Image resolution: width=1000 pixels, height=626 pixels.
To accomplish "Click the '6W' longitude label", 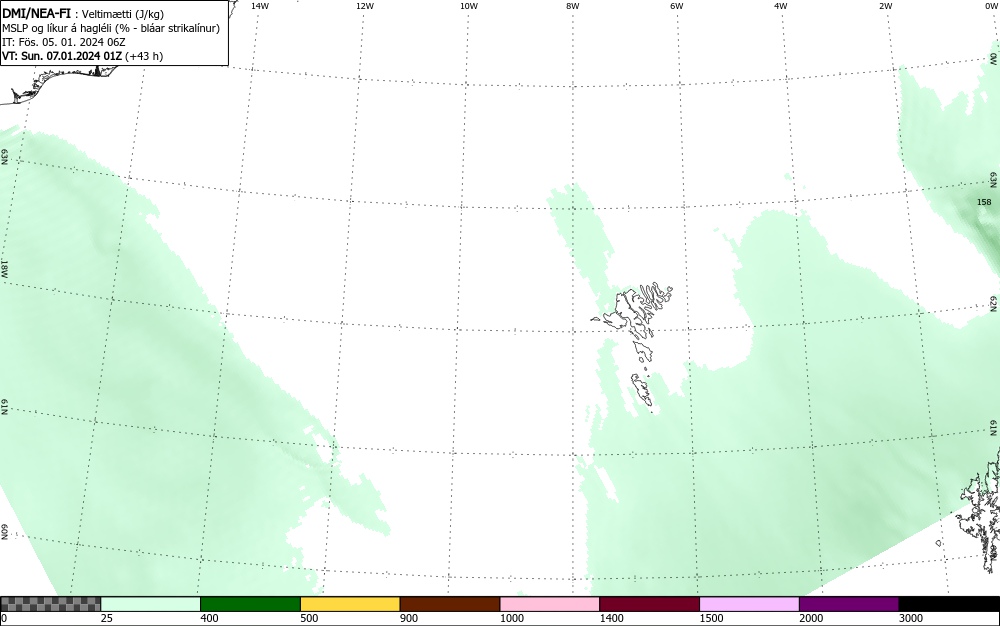I will coord(677,6).
